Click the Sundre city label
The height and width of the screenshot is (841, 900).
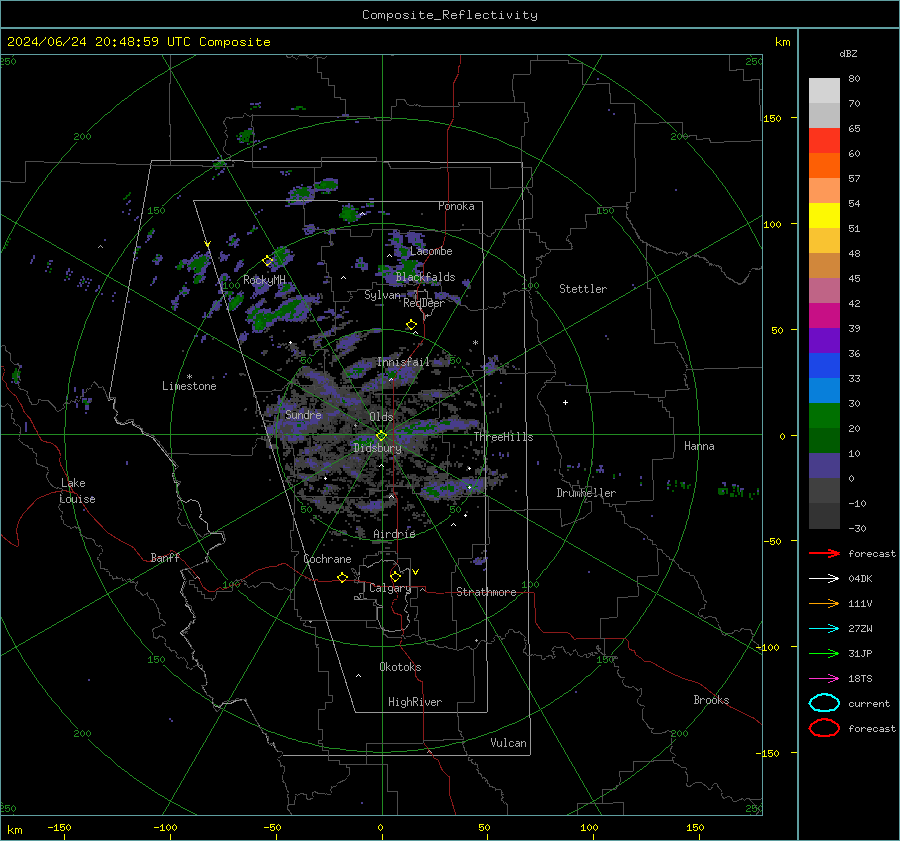(303, 414)
